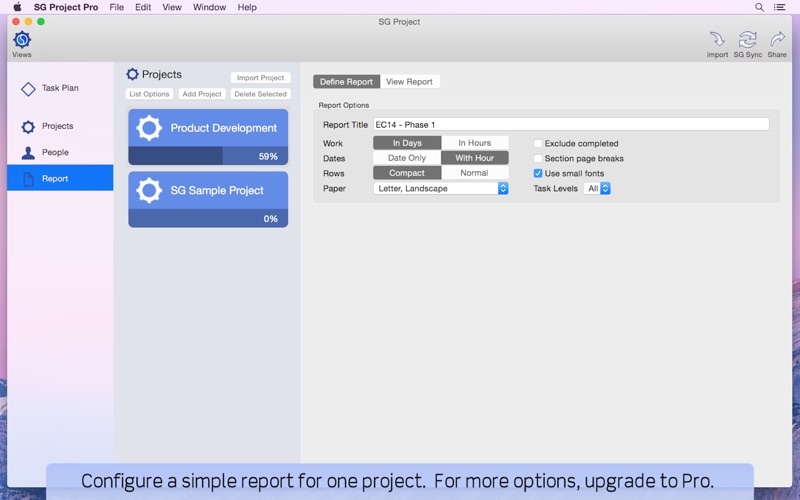Uncheck Use small fonts
The image size is (800, 500).
coord(538,173)
